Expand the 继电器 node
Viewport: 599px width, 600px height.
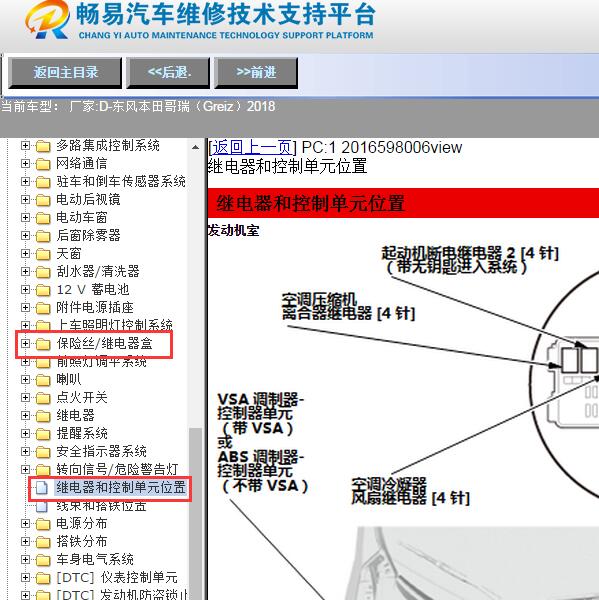[25, 416]
